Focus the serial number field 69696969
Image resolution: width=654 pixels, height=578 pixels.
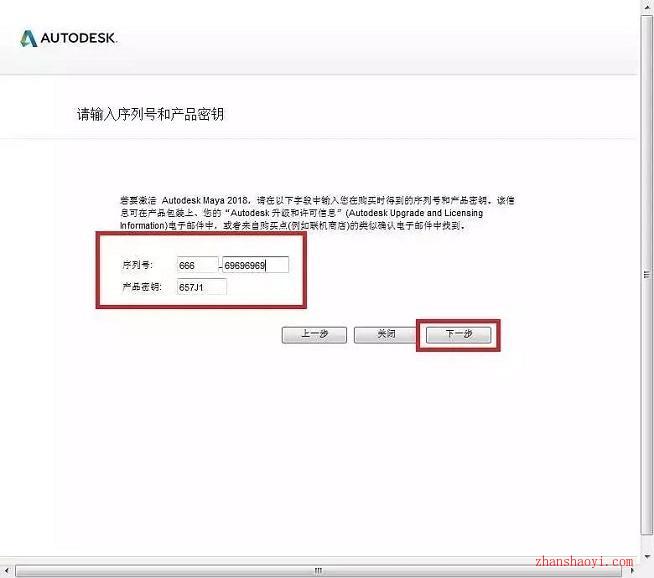click(x=255, y=265)
